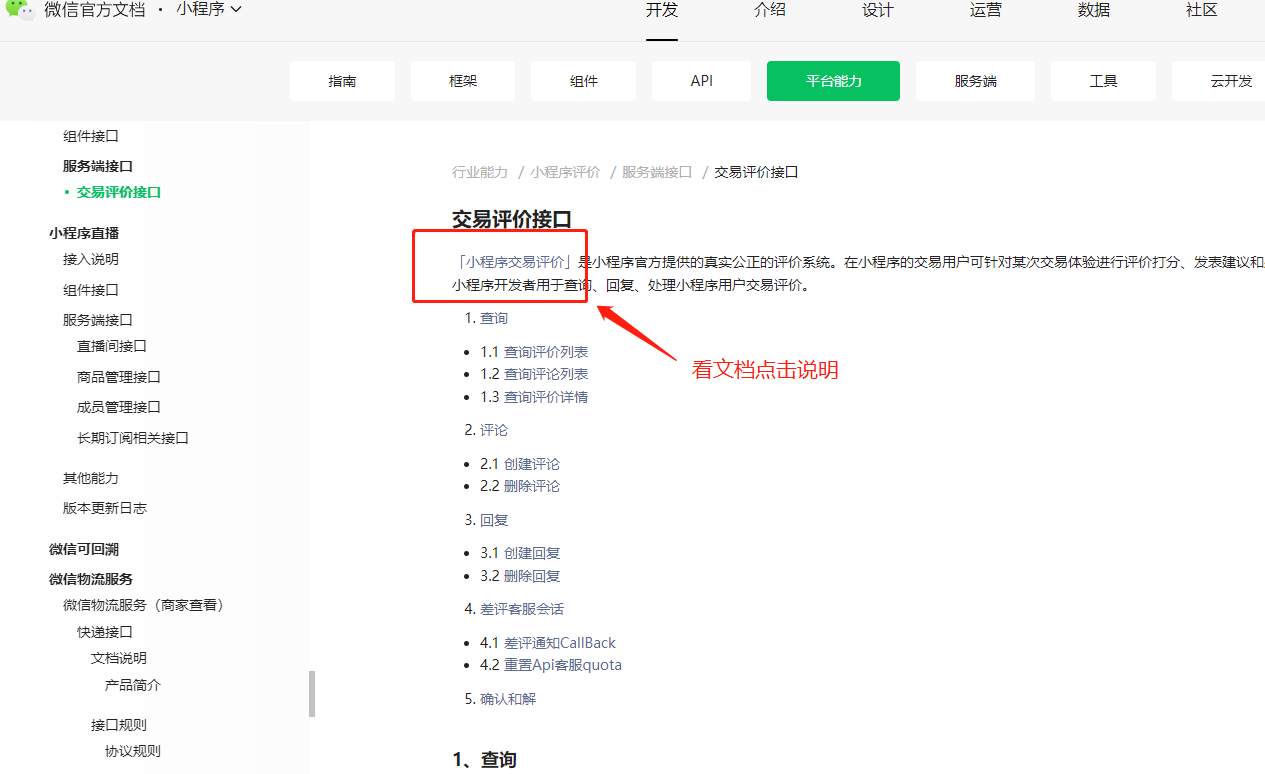Viewport: 1265px width, 774px height.
Task: Select 小程序直播 sidebar heading
Action: (x=84, y=233)
